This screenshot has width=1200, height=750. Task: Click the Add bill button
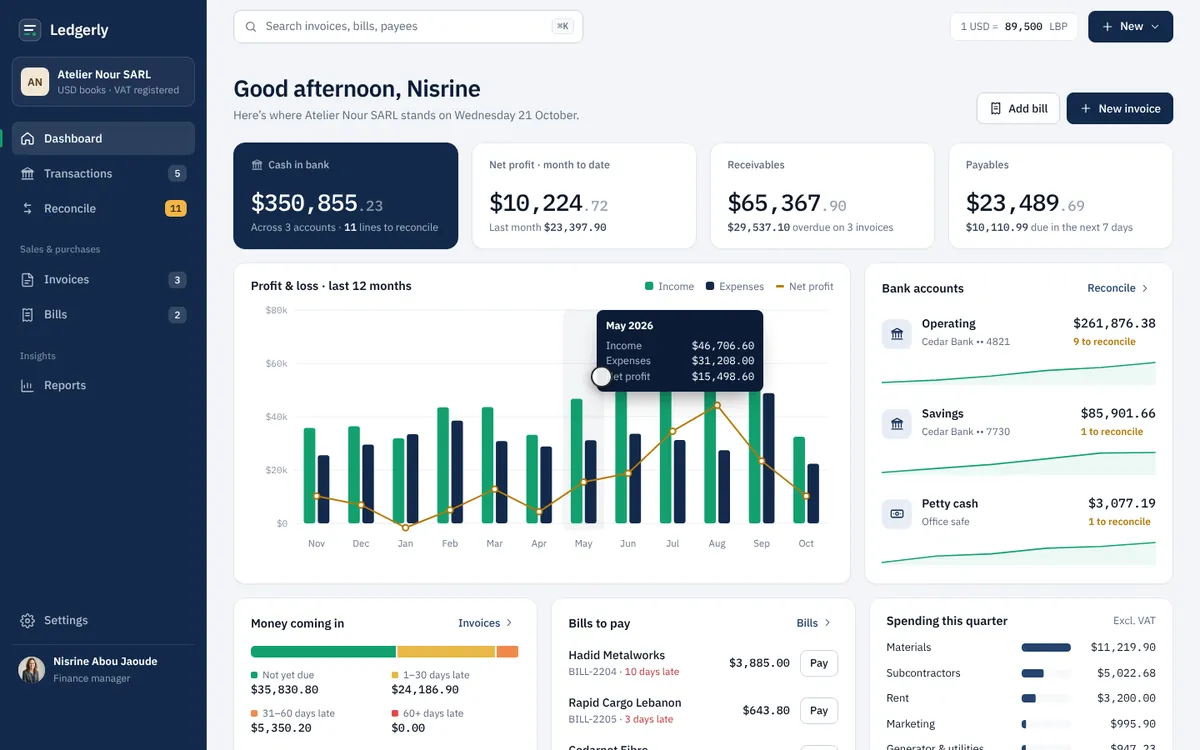point(1018,108)
